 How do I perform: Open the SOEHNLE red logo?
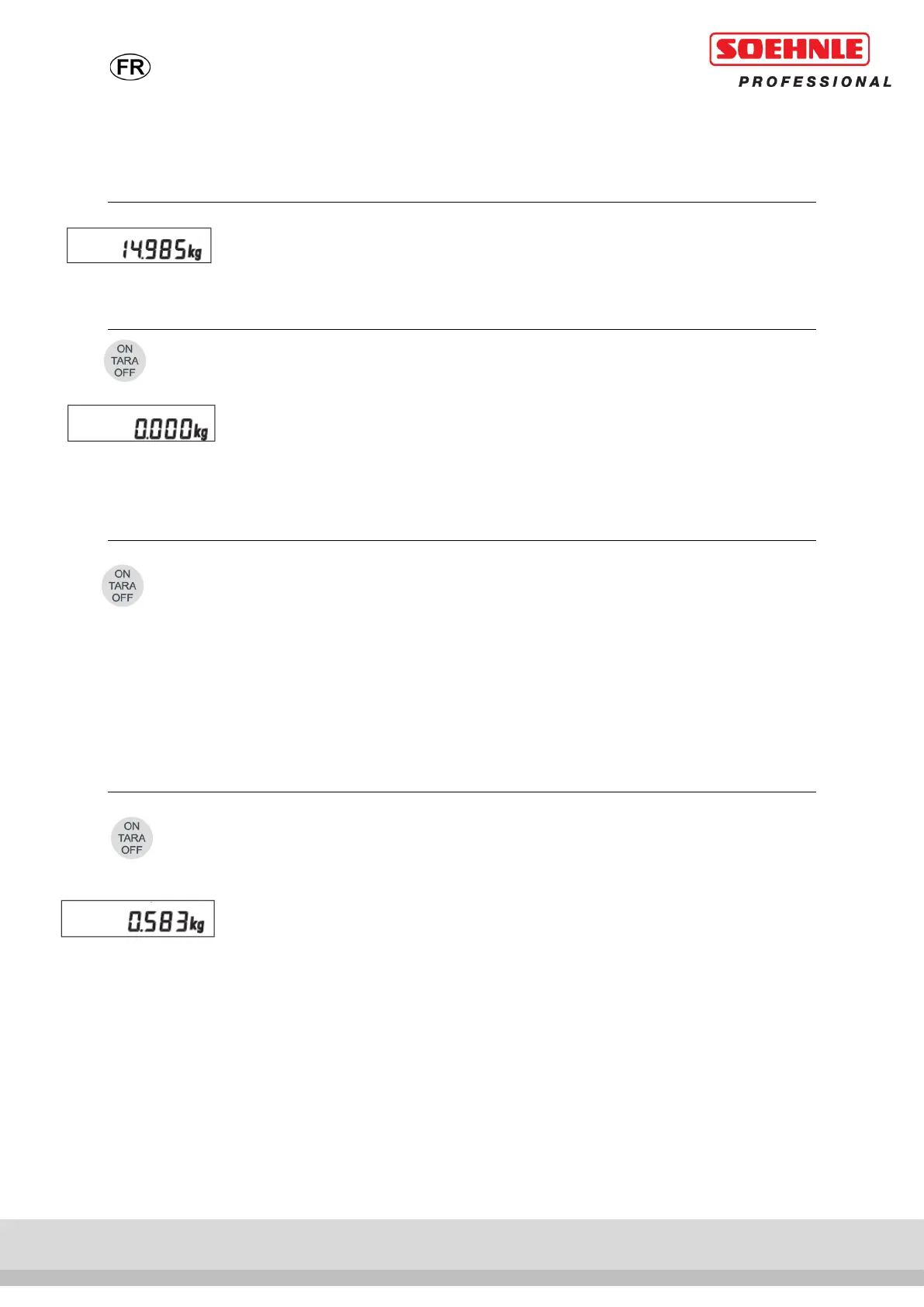tap(789, 50)
